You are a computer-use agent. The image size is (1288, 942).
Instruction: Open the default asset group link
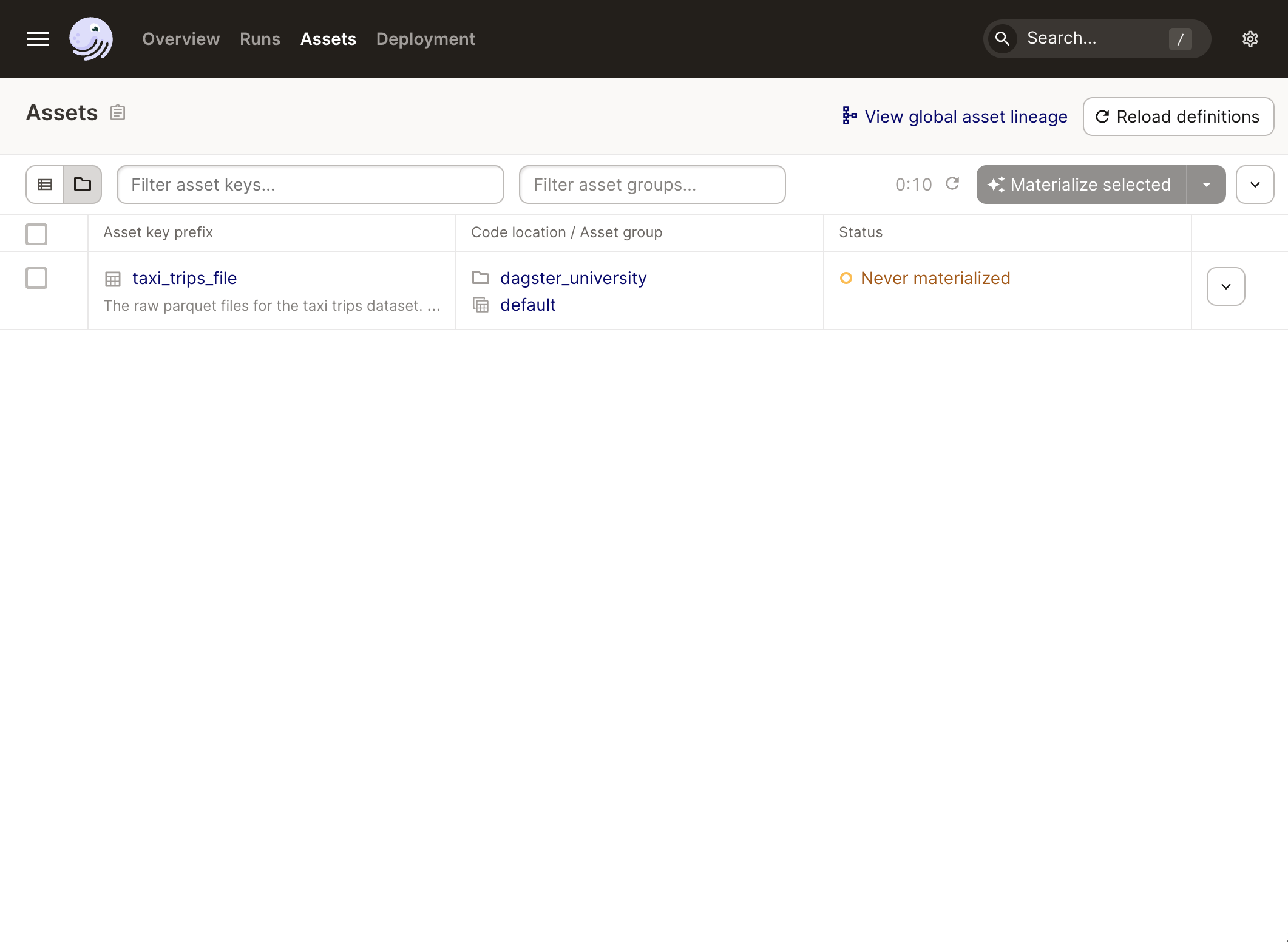tap(527, 305)
